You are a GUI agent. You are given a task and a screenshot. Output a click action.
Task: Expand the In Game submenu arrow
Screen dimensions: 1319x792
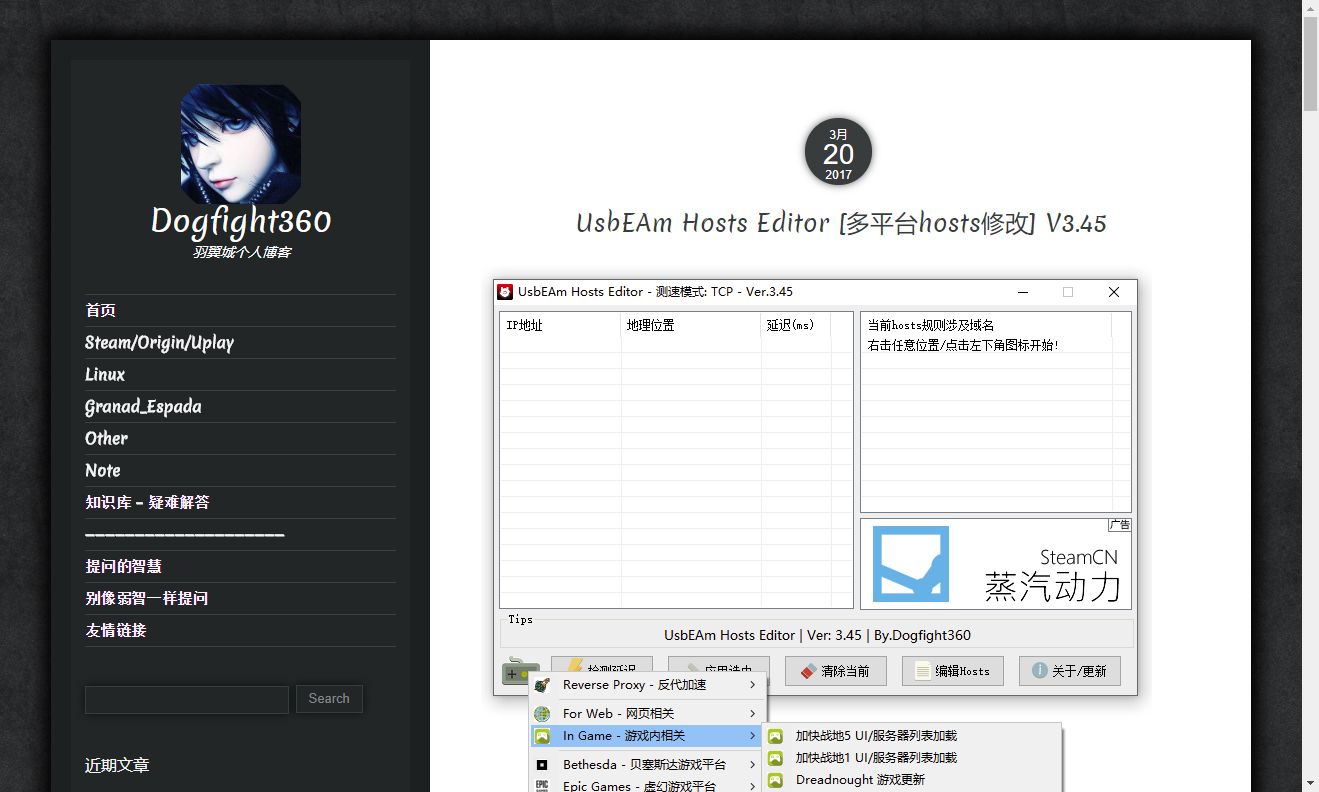point(752,736)
